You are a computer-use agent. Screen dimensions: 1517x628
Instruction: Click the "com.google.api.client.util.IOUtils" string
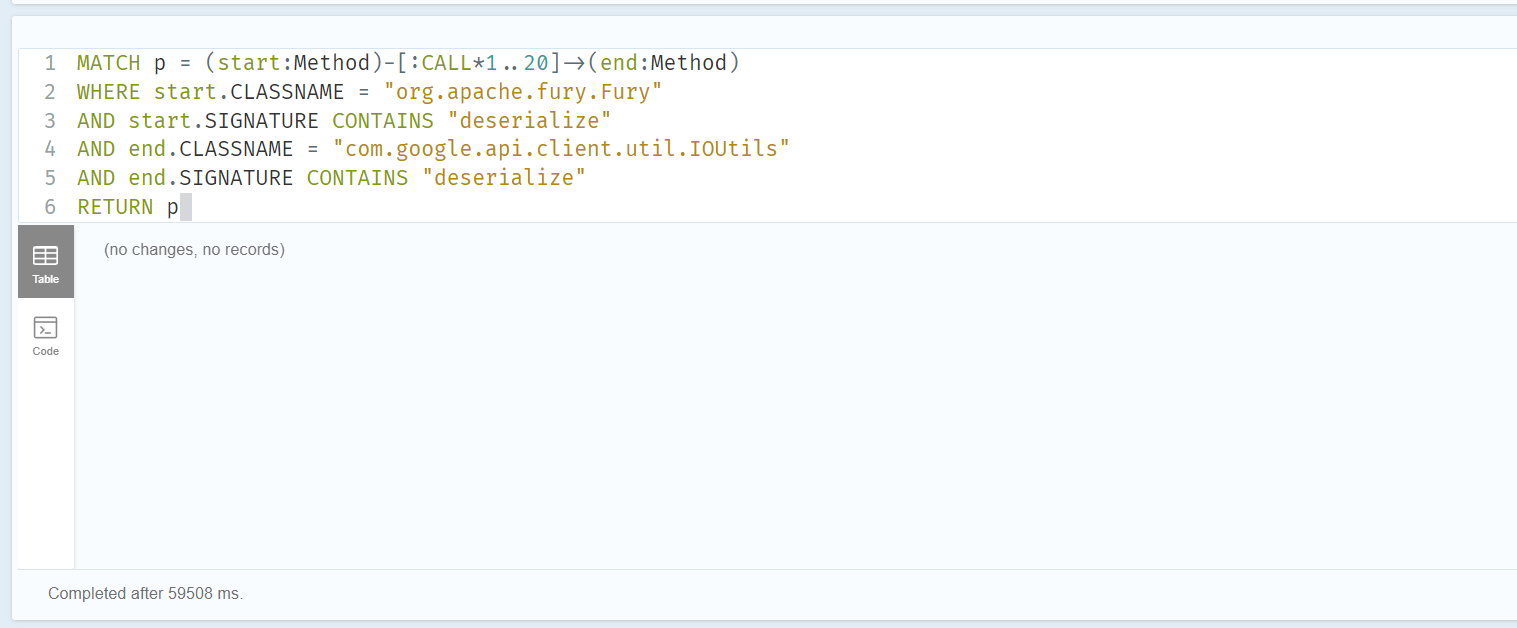[x=562, y=150]
